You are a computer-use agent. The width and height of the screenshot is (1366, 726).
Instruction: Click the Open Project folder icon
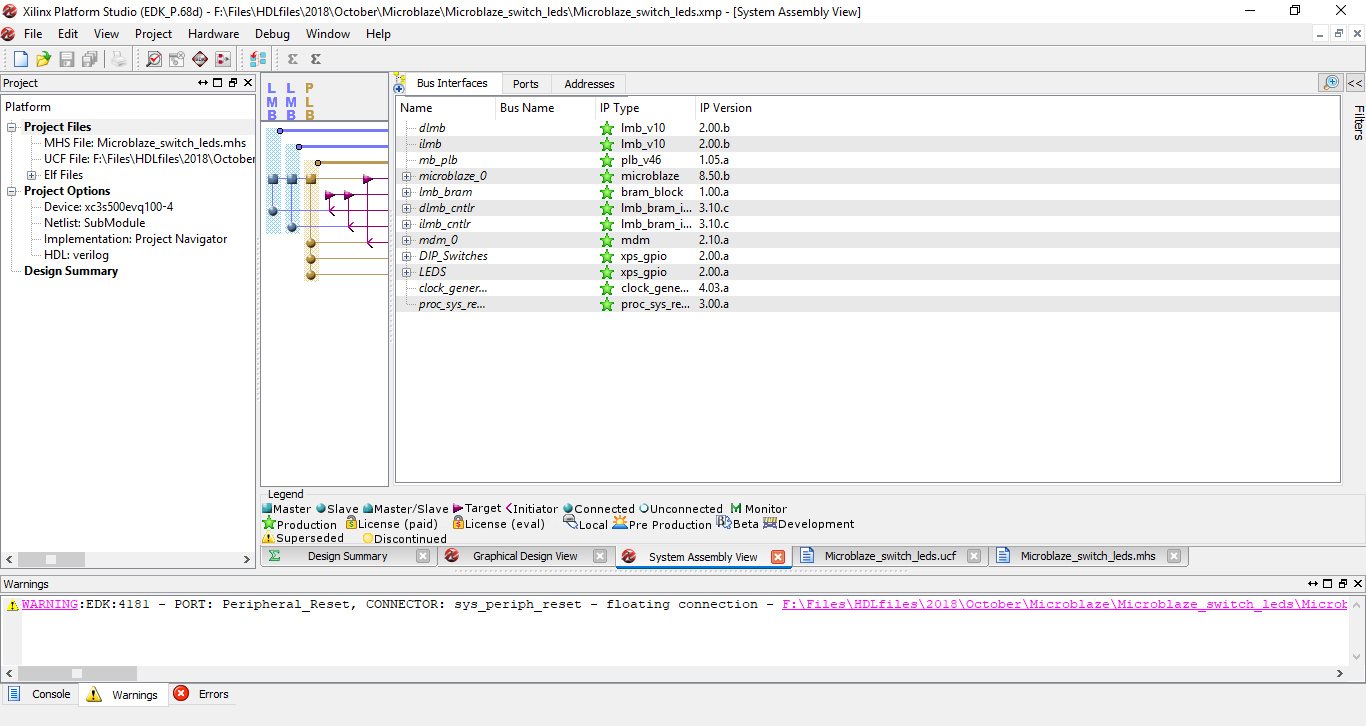(x=44, y=59)
